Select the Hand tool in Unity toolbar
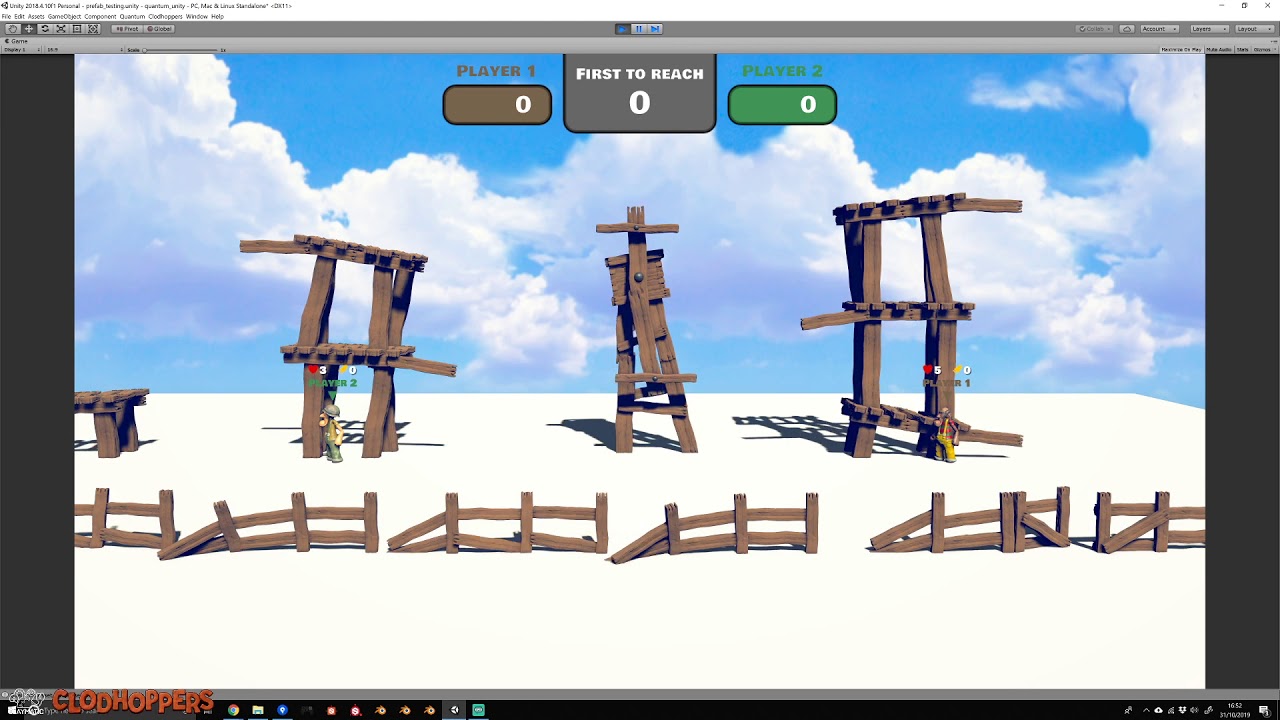This screenshot has height=720, width=1280. point(12,29)
